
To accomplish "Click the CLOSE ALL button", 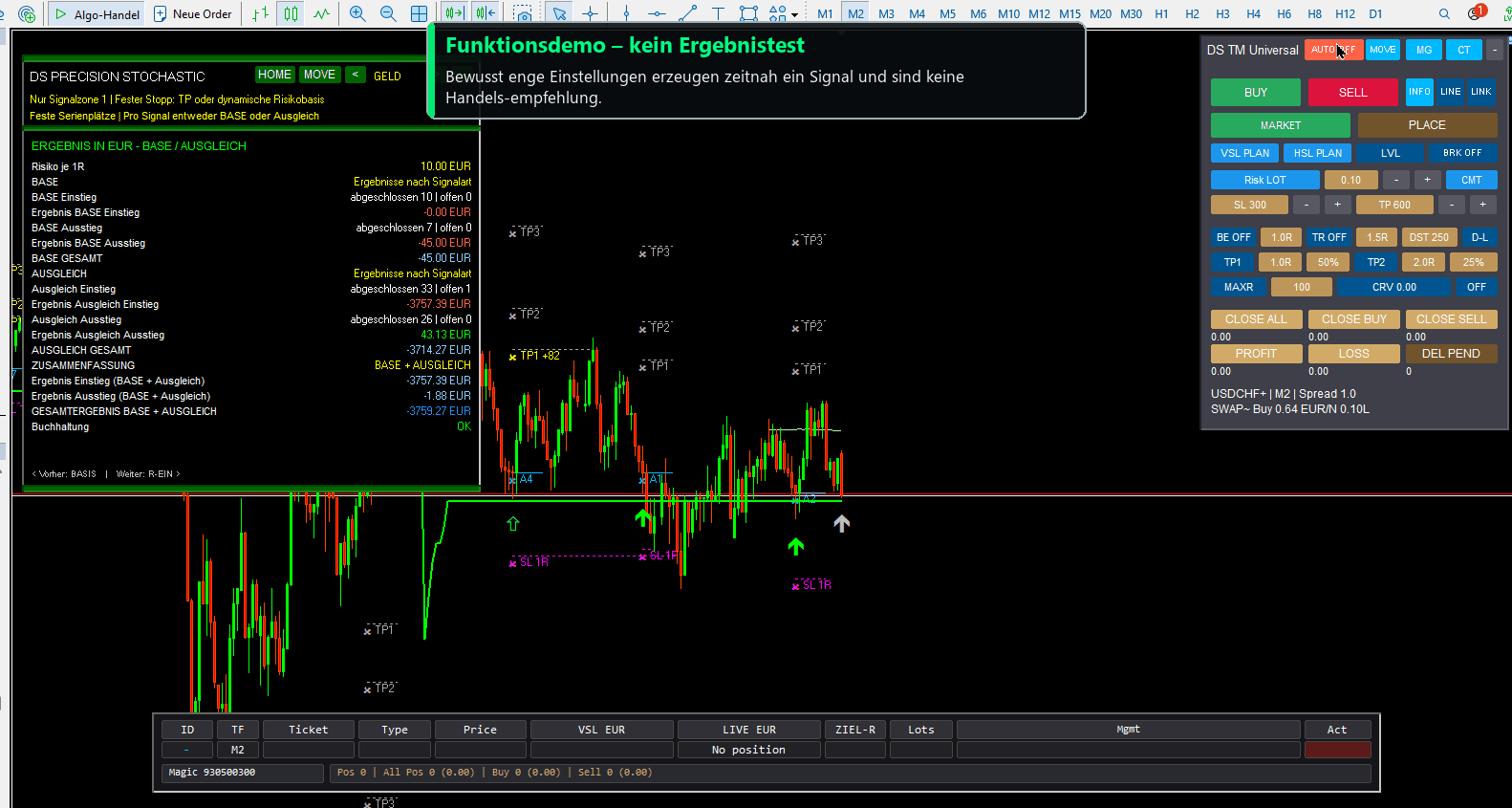I will (x=1256, y=319).
